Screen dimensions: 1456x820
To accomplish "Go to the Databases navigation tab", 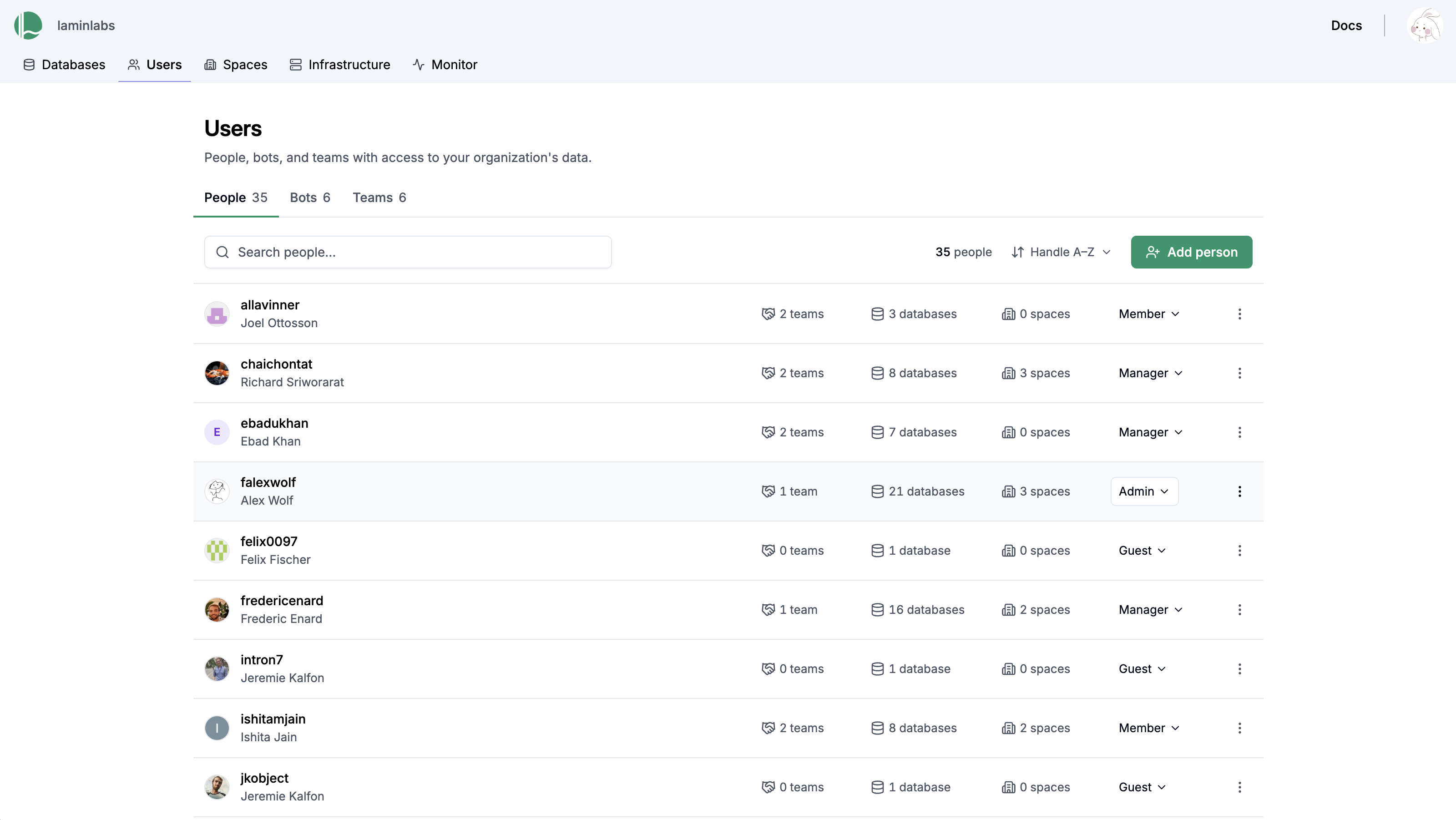I will [65, 65].
